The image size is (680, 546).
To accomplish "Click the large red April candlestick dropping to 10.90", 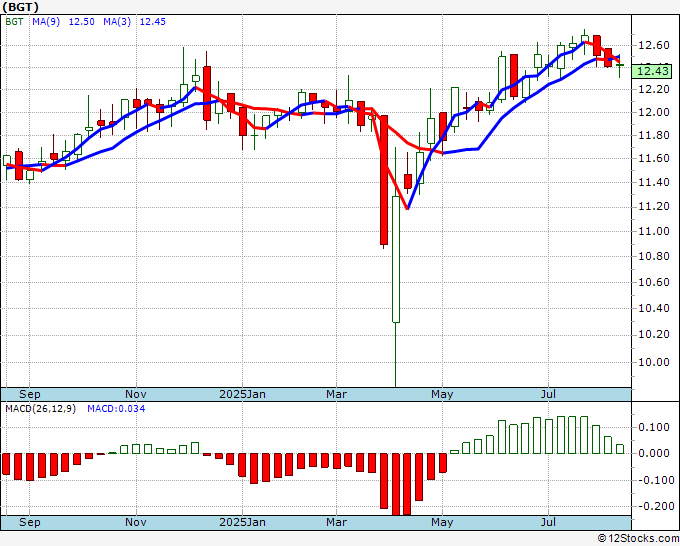I will [384, 180].
